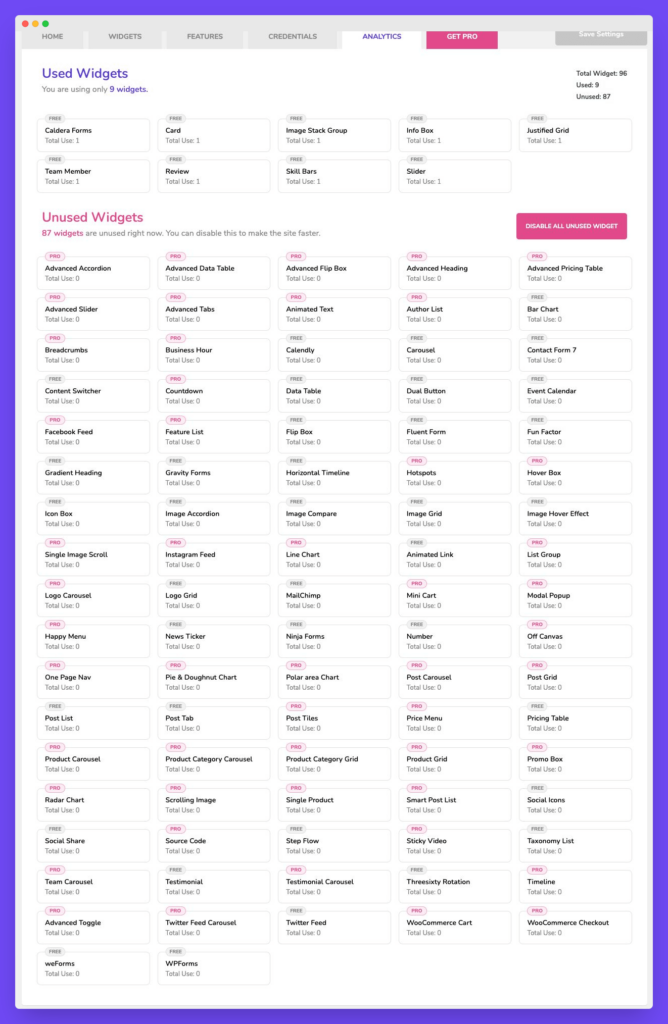Viewport: 668px width, 1024px height.
Task: Select the Features tab
Action: (204, 36)
